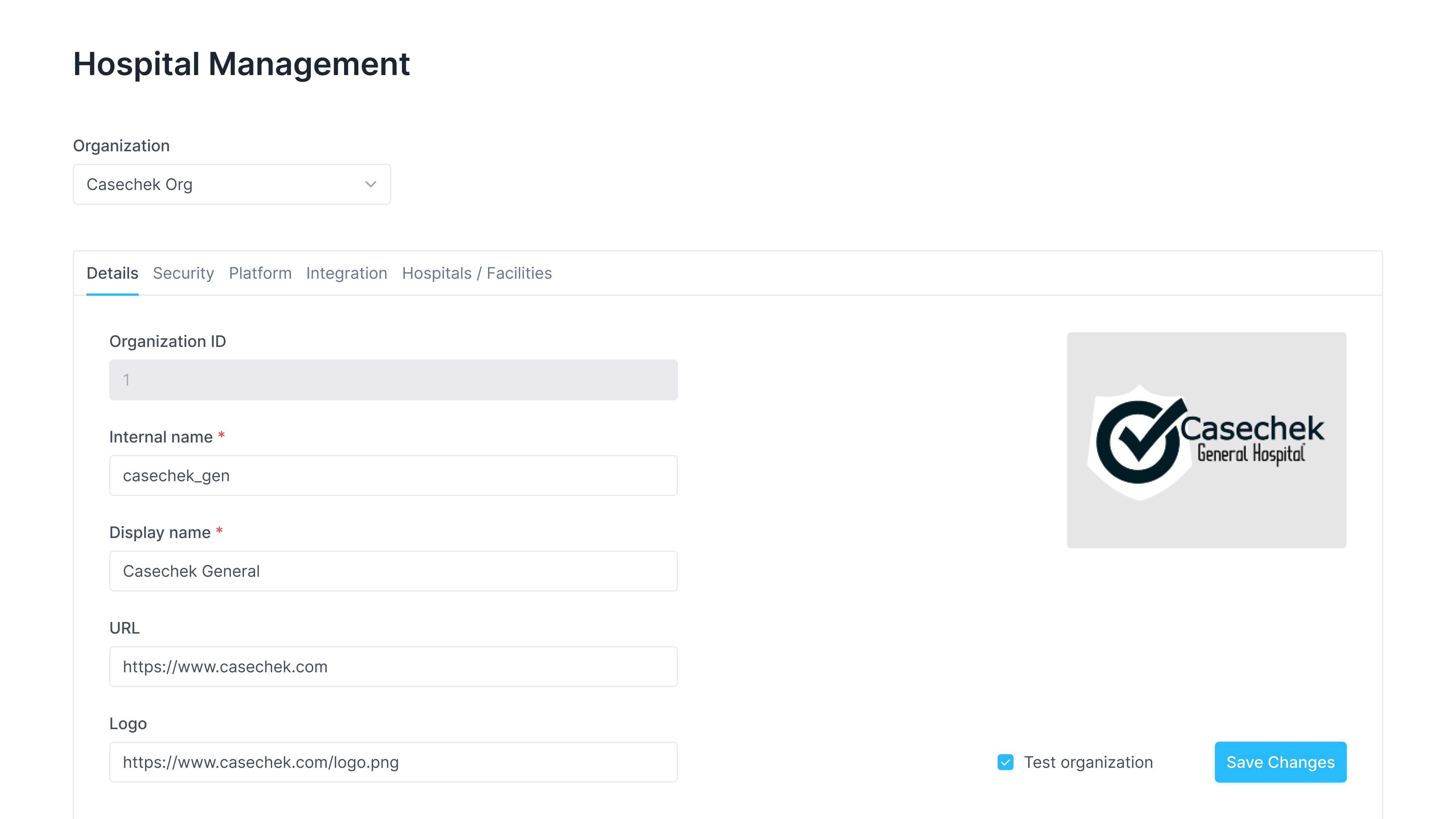Click the Organization label above the dropdown
1456x819 pixels.
click(x=121, y=146)
